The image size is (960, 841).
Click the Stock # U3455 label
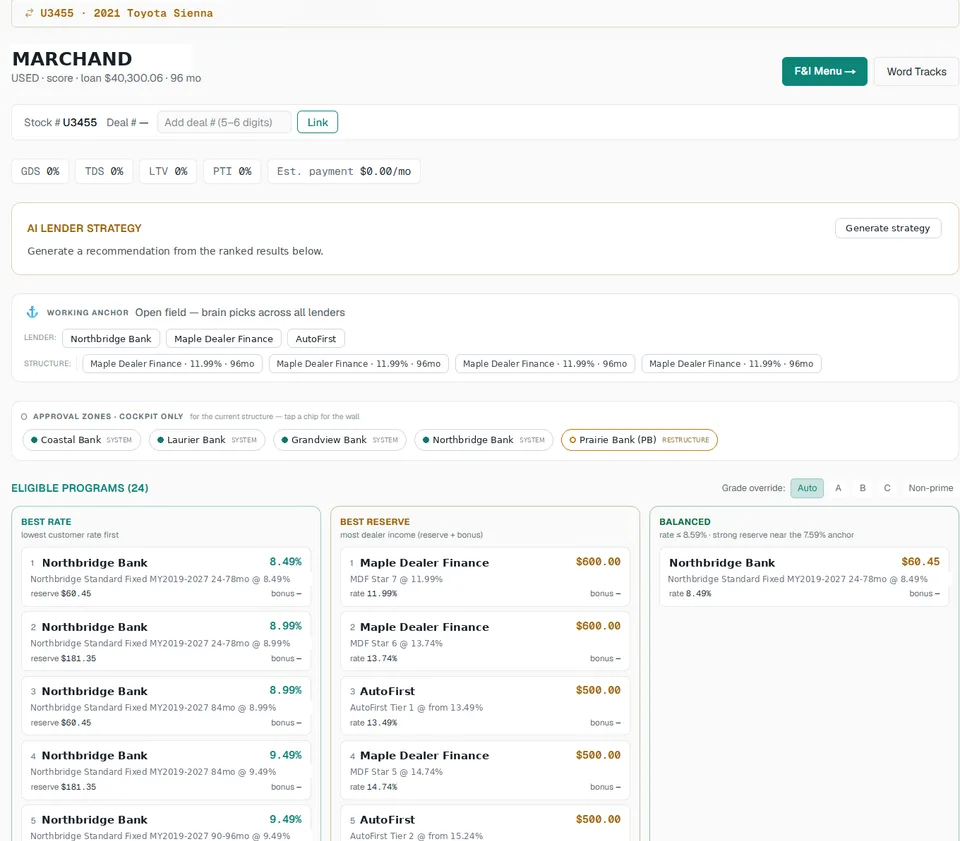(x=60, y=122)
